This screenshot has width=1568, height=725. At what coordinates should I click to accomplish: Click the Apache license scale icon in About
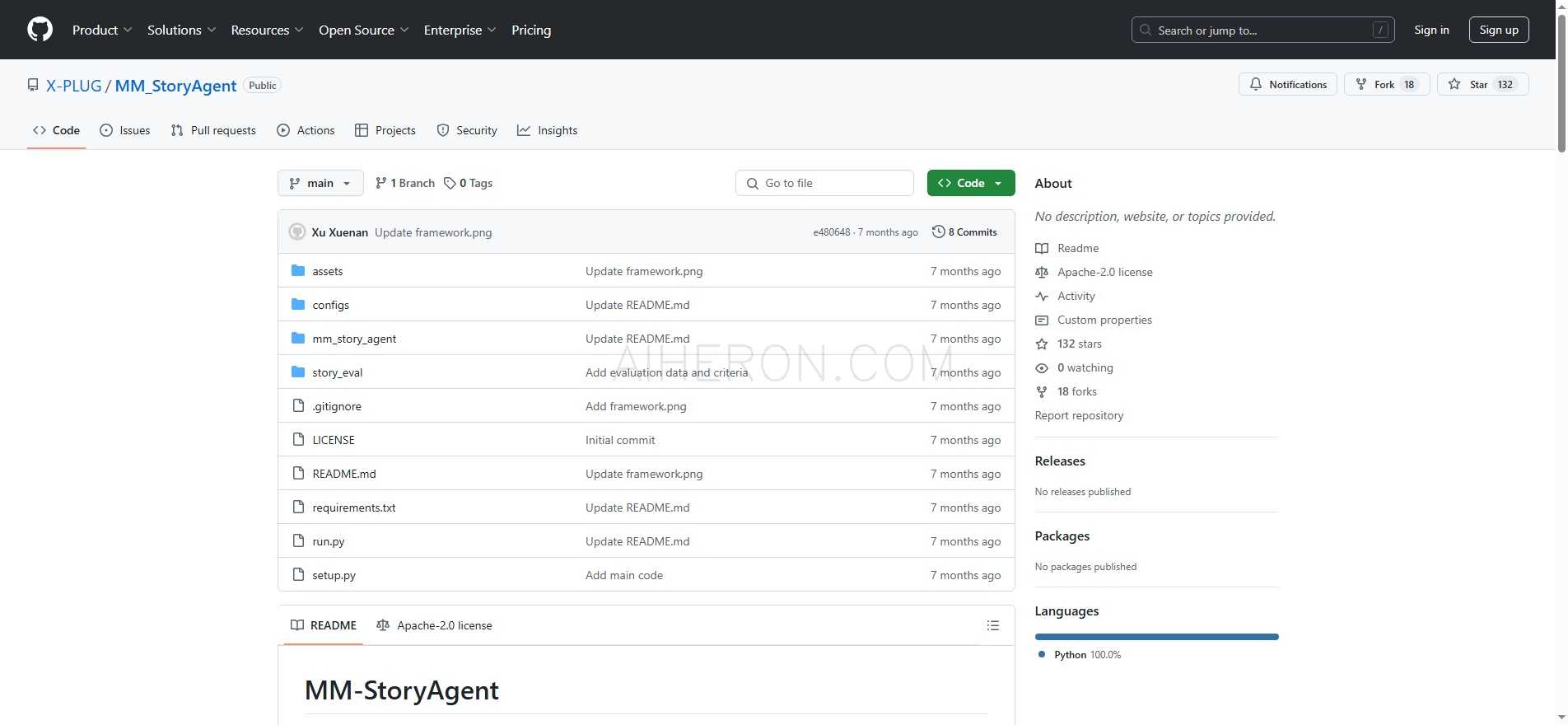pyautogui.click(x=1042, y=272)
